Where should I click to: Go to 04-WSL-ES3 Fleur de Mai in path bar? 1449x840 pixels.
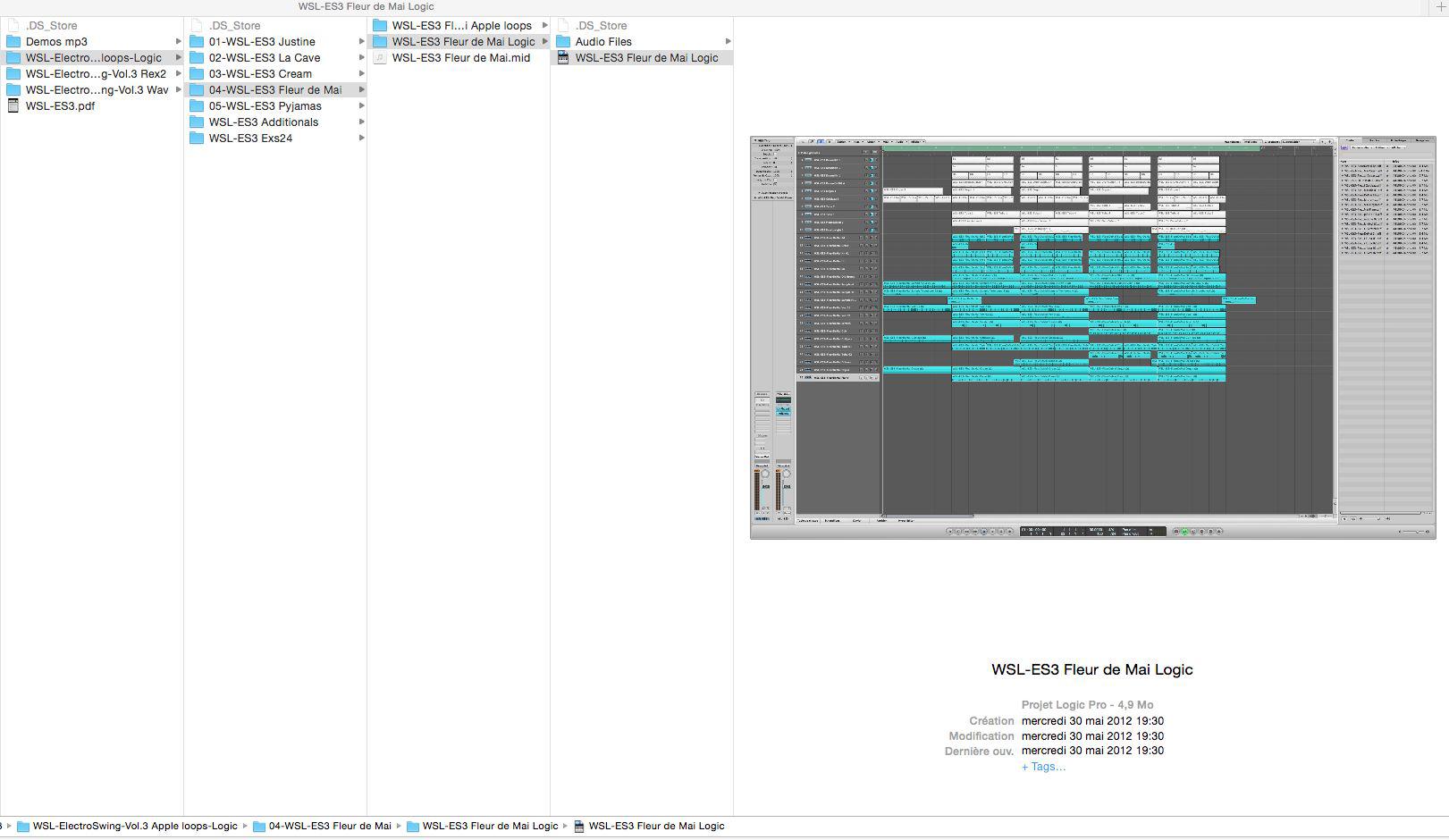330,827
